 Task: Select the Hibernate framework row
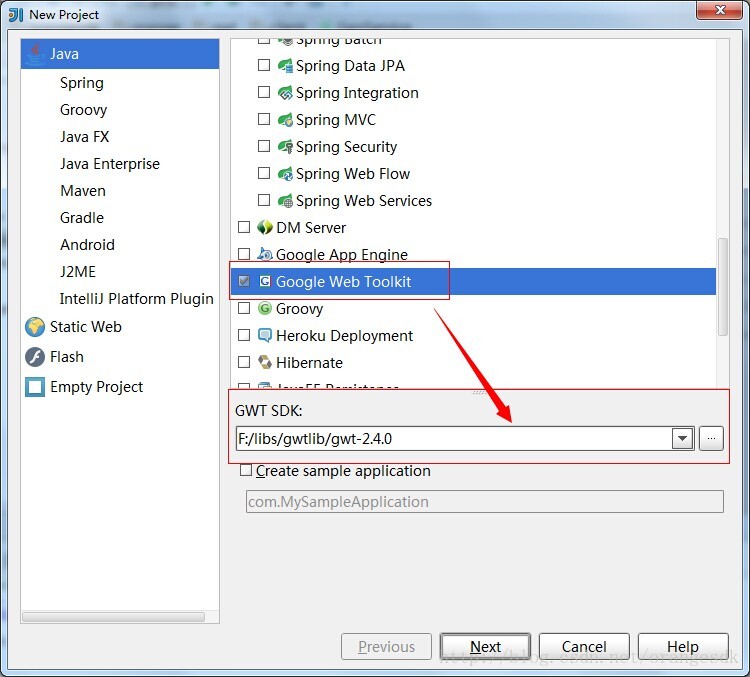click(474, 363)
